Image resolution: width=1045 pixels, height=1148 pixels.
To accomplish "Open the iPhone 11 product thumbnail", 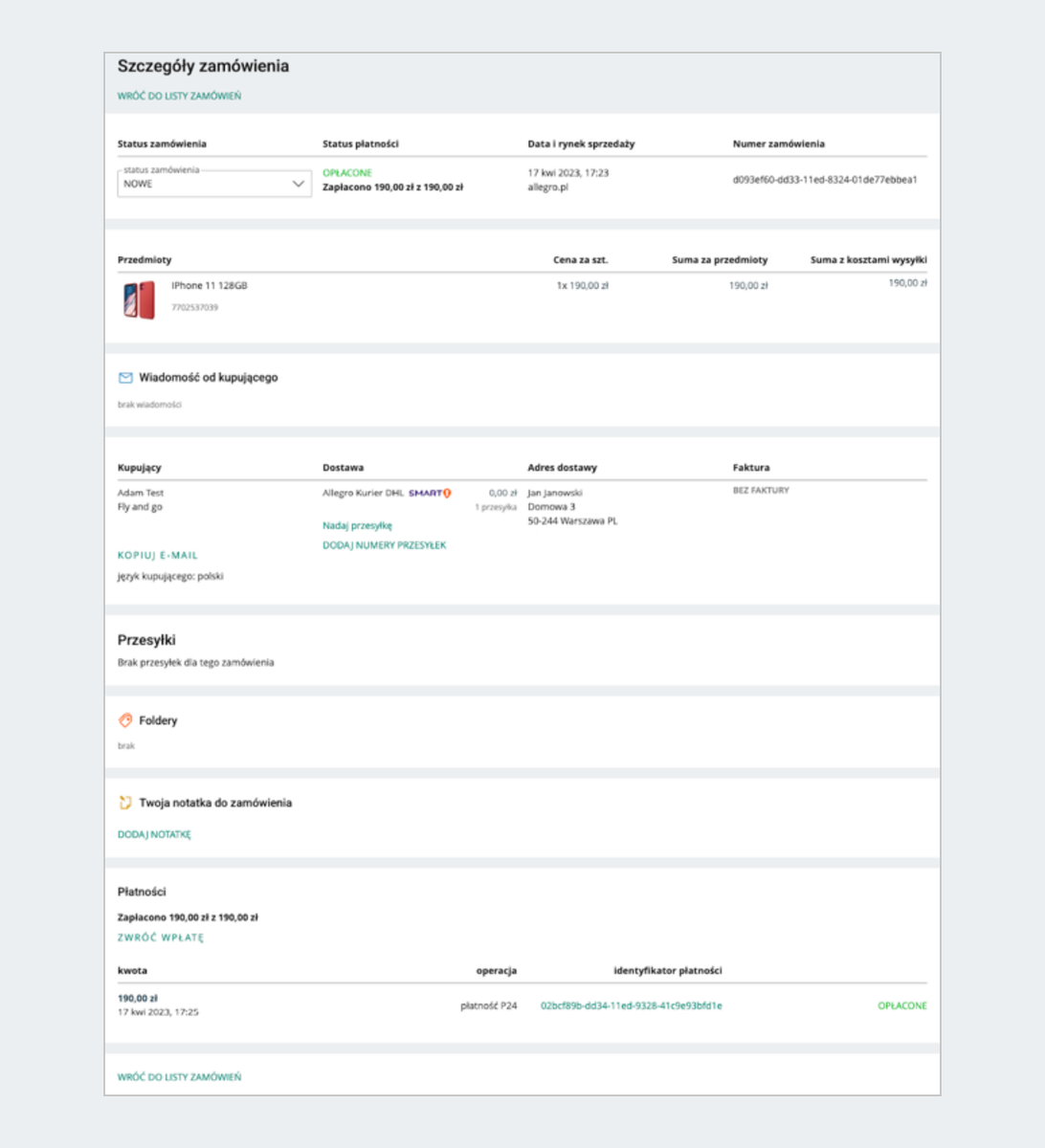I will click(139, 299).
